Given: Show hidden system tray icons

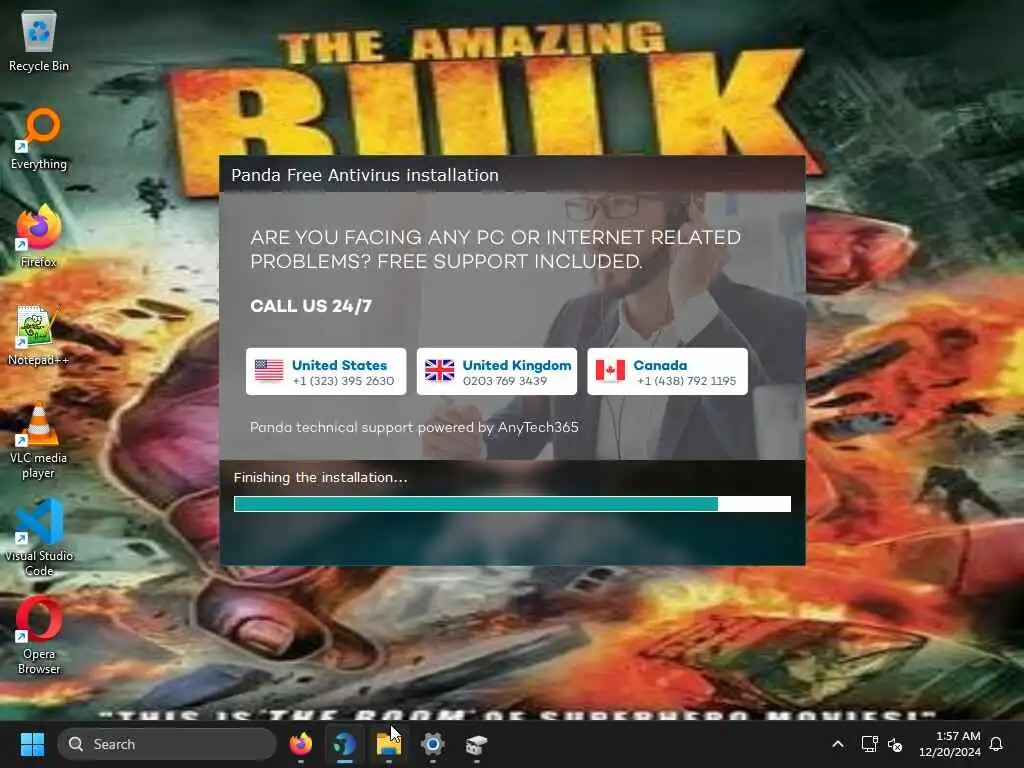Looking at the screenshot, I should [838, 744].
